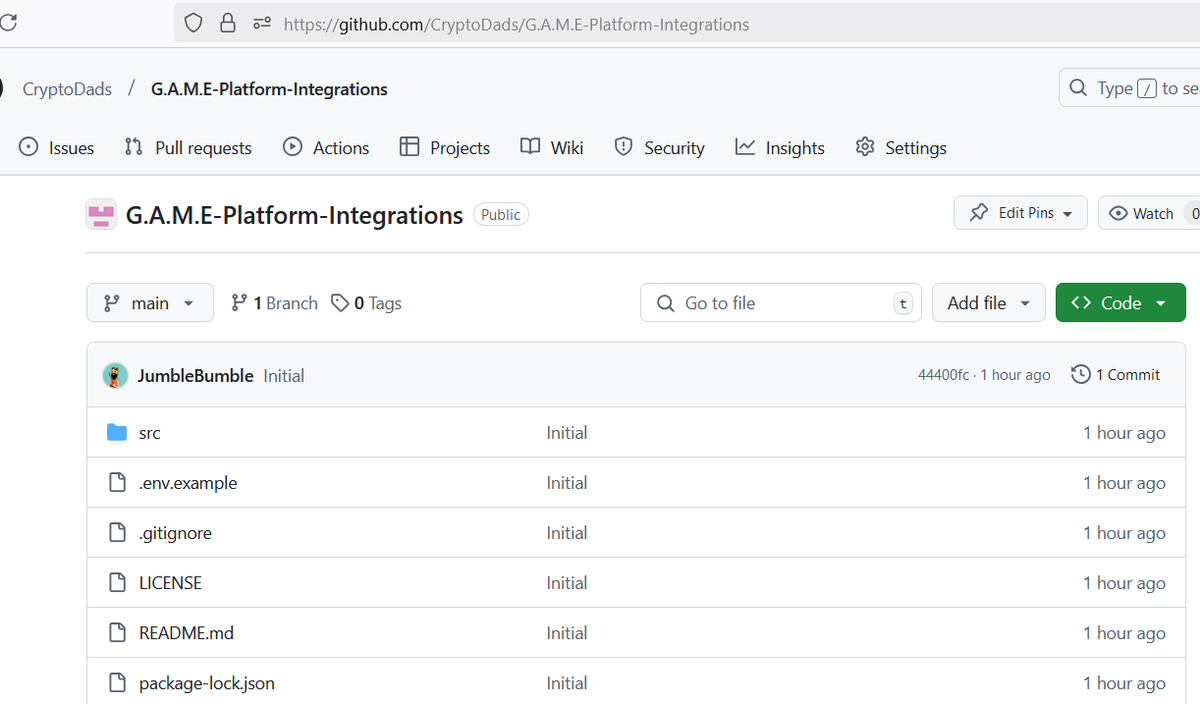Click the file icon next to .env.example
This screenshot has width=1200, height=704.
pyautogui.click(x=117, y=483)
